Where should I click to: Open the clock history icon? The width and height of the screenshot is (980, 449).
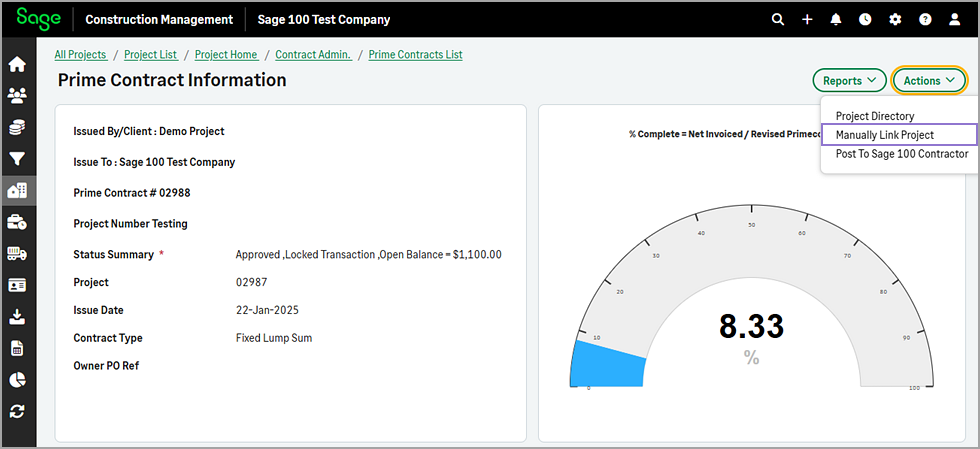[865, 19]
